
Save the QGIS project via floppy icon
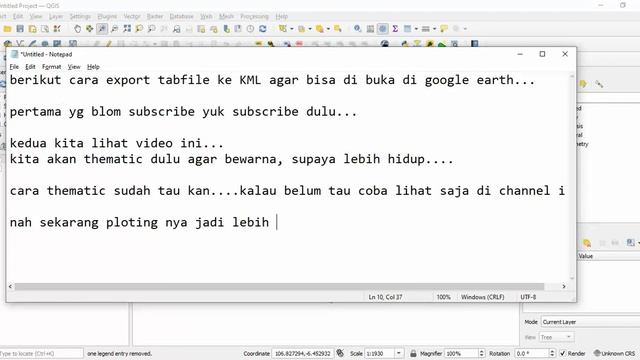click(x=20, y=29)
